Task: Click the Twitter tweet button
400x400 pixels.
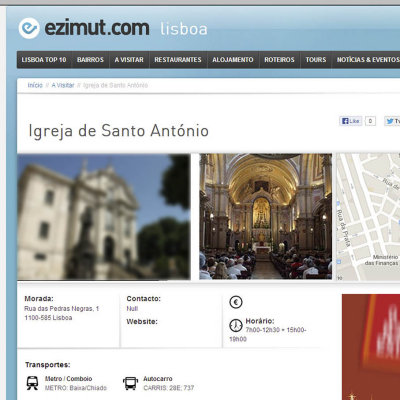Action: click(x=392, y=121)
